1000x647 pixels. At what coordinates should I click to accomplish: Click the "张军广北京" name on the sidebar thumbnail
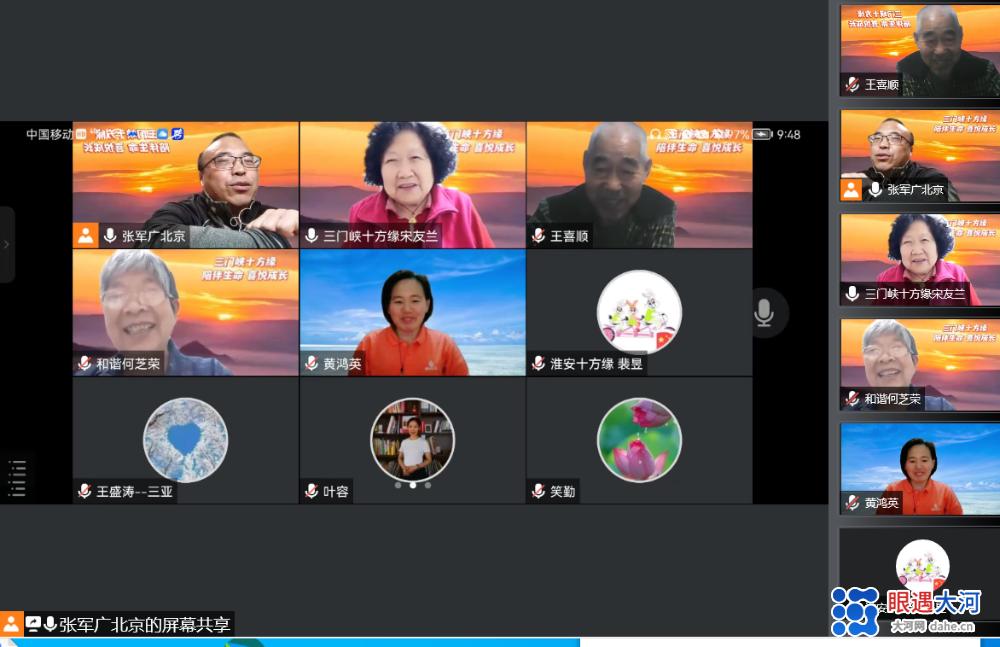coord(915,190)
